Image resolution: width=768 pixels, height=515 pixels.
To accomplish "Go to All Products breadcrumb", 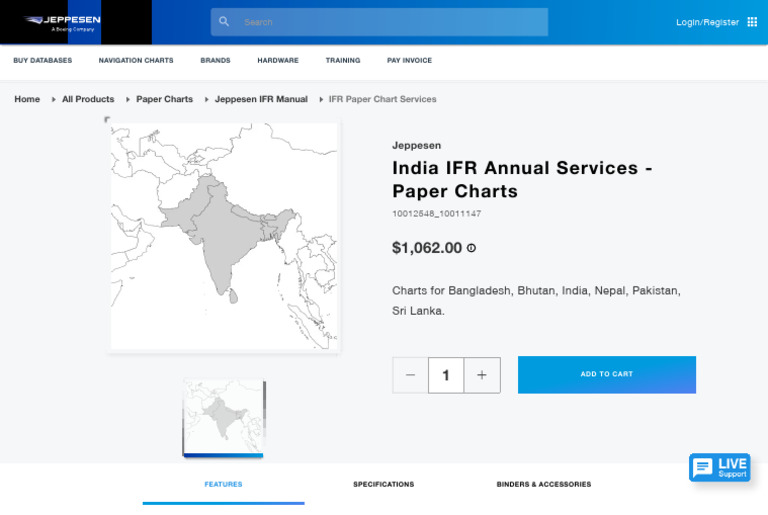I will click(88, 99).
